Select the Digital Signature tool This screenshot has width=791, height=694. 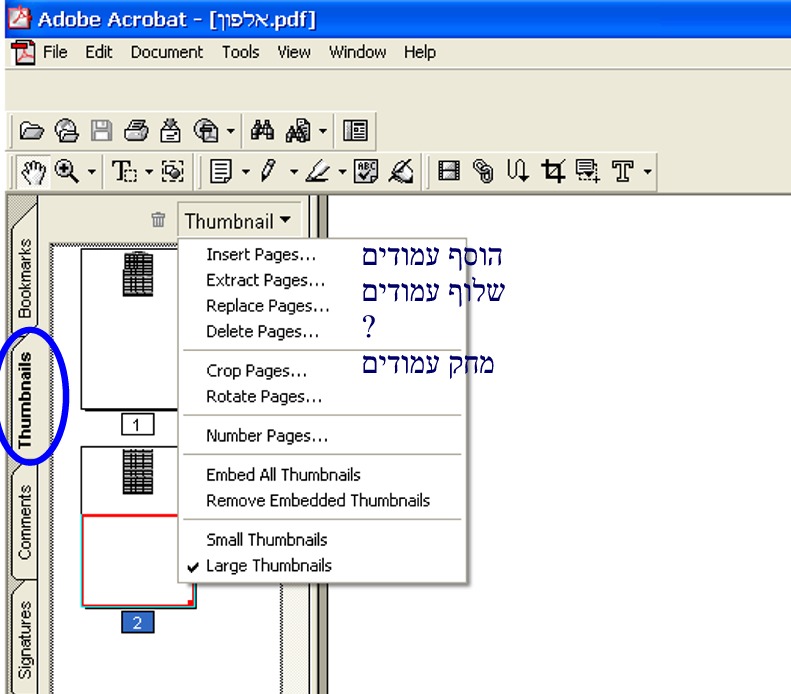pyautogui.click(x=402, y=171)
